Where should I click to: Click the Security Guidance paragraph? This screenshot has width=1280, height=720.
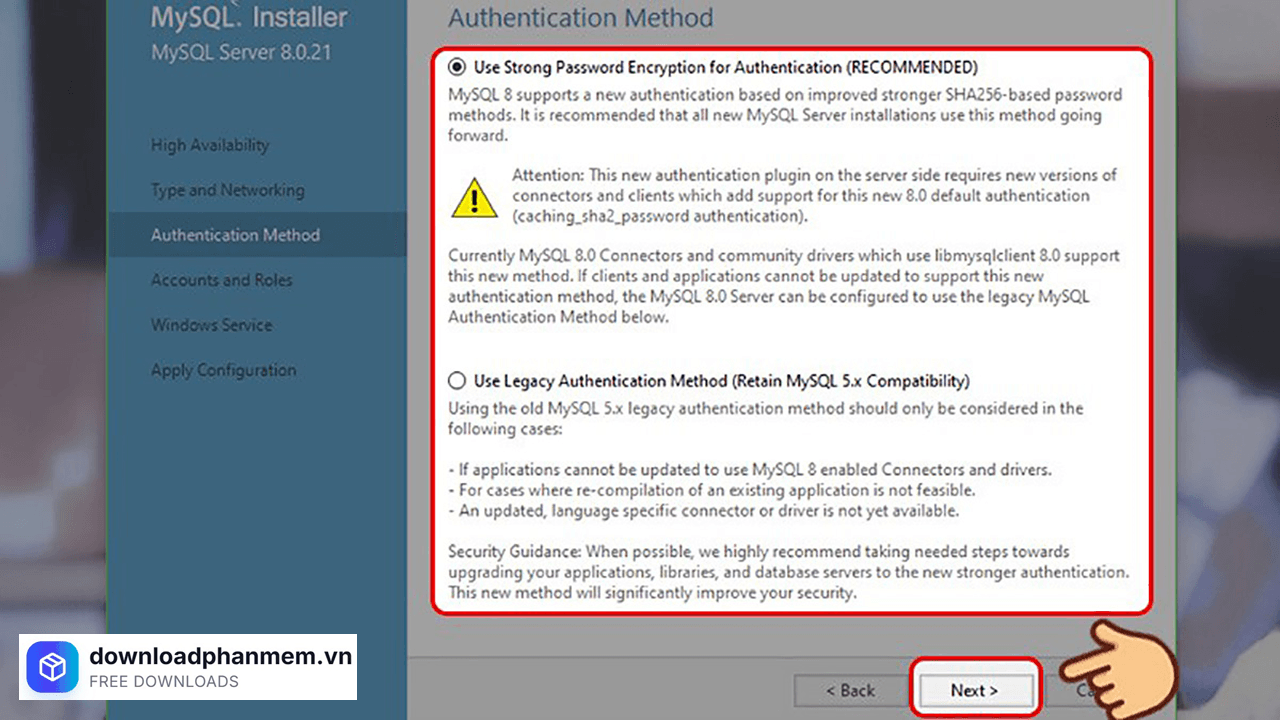pyautogui.click(x=788, y=572)
